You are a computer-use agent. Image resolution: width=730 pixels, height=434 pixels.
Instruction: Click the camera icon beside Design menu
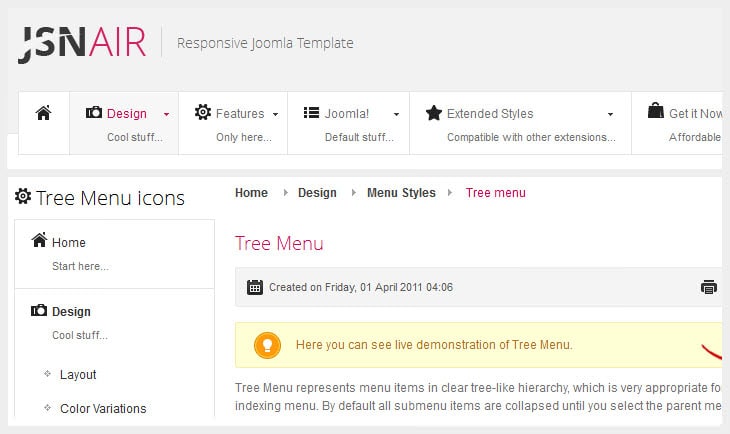(94, 113)
